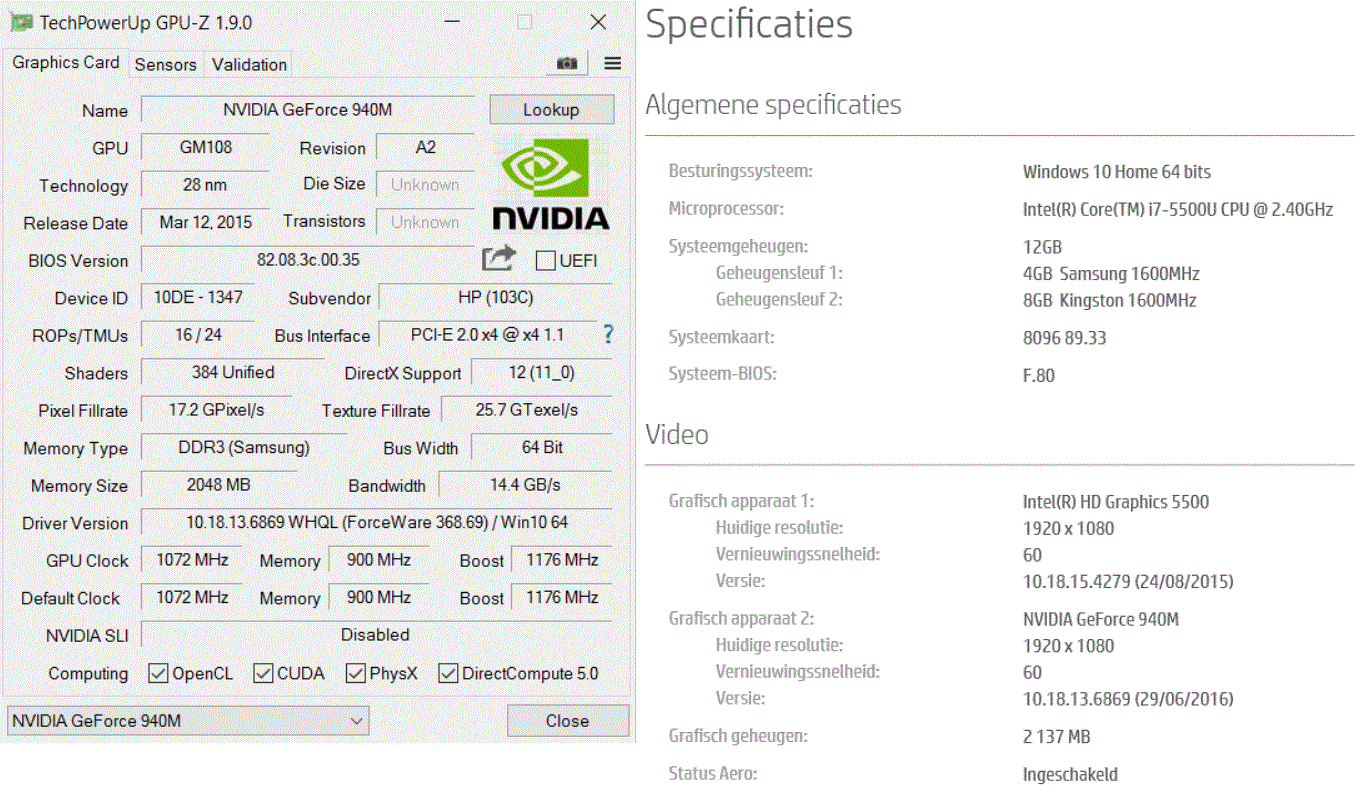Open the hamburger menu icon
Image resolution: width=1355 pixels, height=791 pixels.
(613, 64)
